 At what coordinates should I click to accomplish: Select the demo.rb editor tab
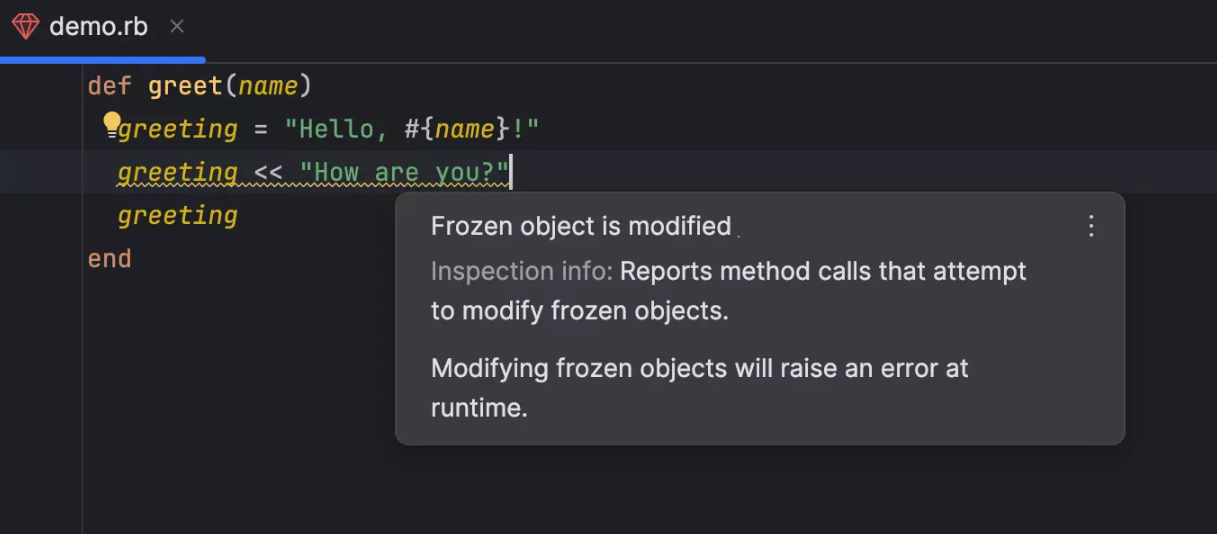point(98,27)
